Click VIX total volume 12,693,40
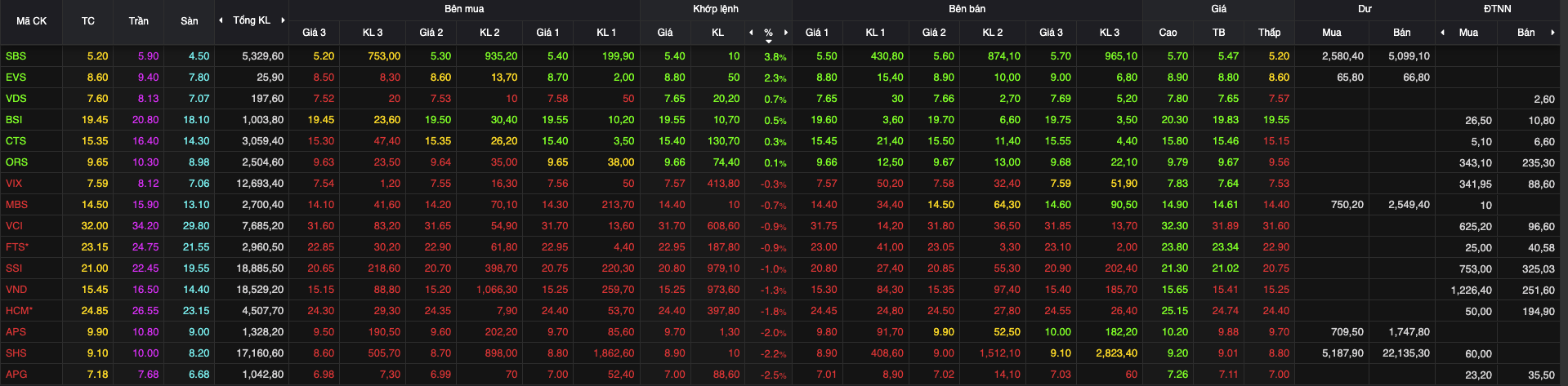The width and height of the screenshot is (1568, 386). 260,184
